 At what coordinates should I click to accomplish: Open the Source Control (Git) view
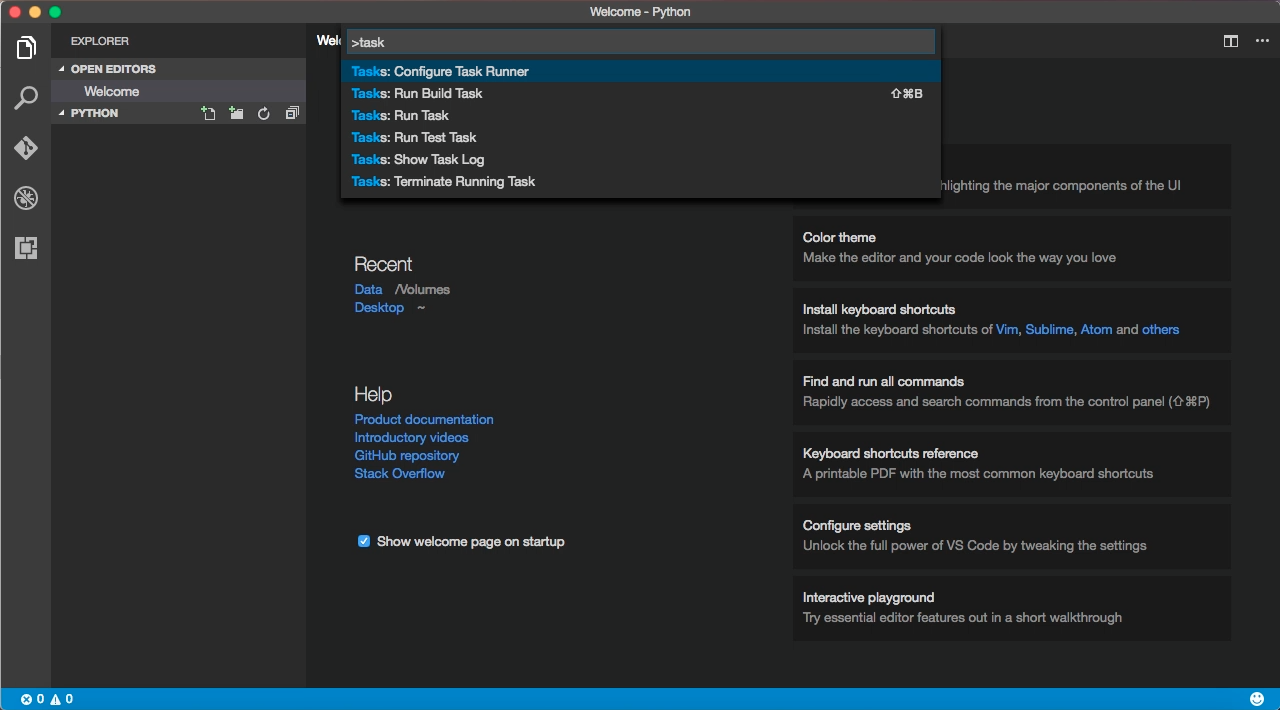(x=26, y=148)
